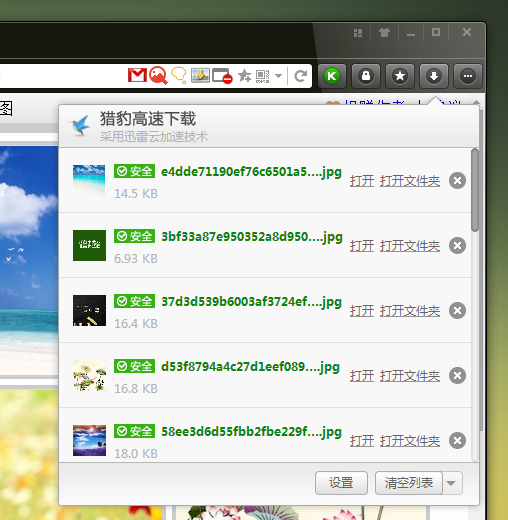508x520 pixels.
Task: Click the green thumbnail of 3bf33a87e950 file
Action: tap(89, 245)
